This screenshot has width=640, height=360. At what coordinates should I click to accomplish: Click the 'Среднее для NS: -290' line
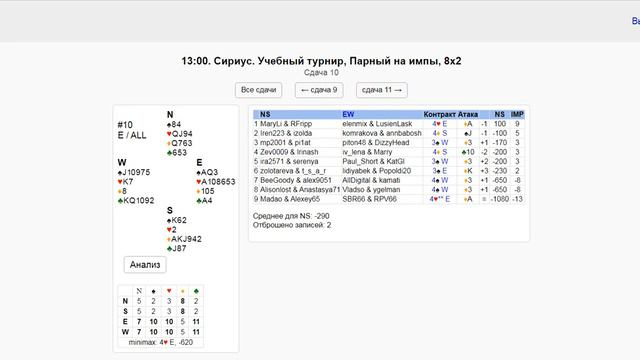[x=291, y=216]
